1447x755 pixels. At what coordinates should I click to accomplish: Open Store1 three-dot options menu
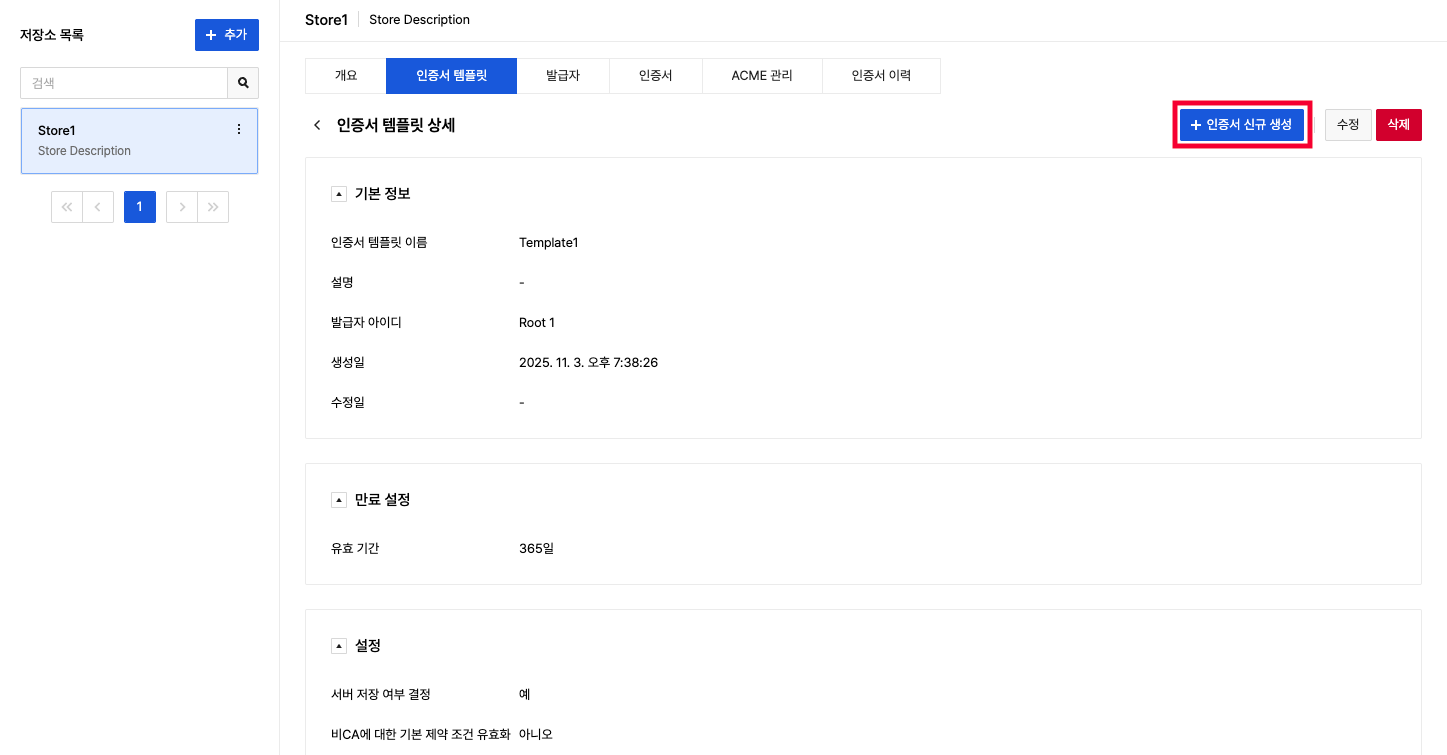click(x=238, y=130)
